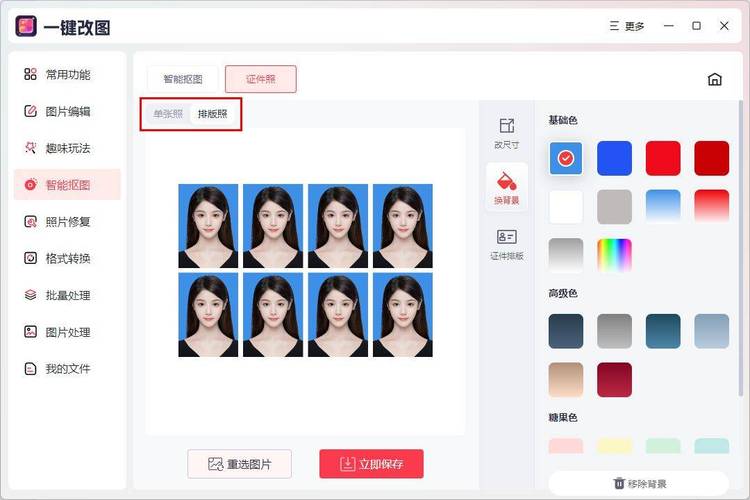Select the tan beige 高级色 swatch

566,379
